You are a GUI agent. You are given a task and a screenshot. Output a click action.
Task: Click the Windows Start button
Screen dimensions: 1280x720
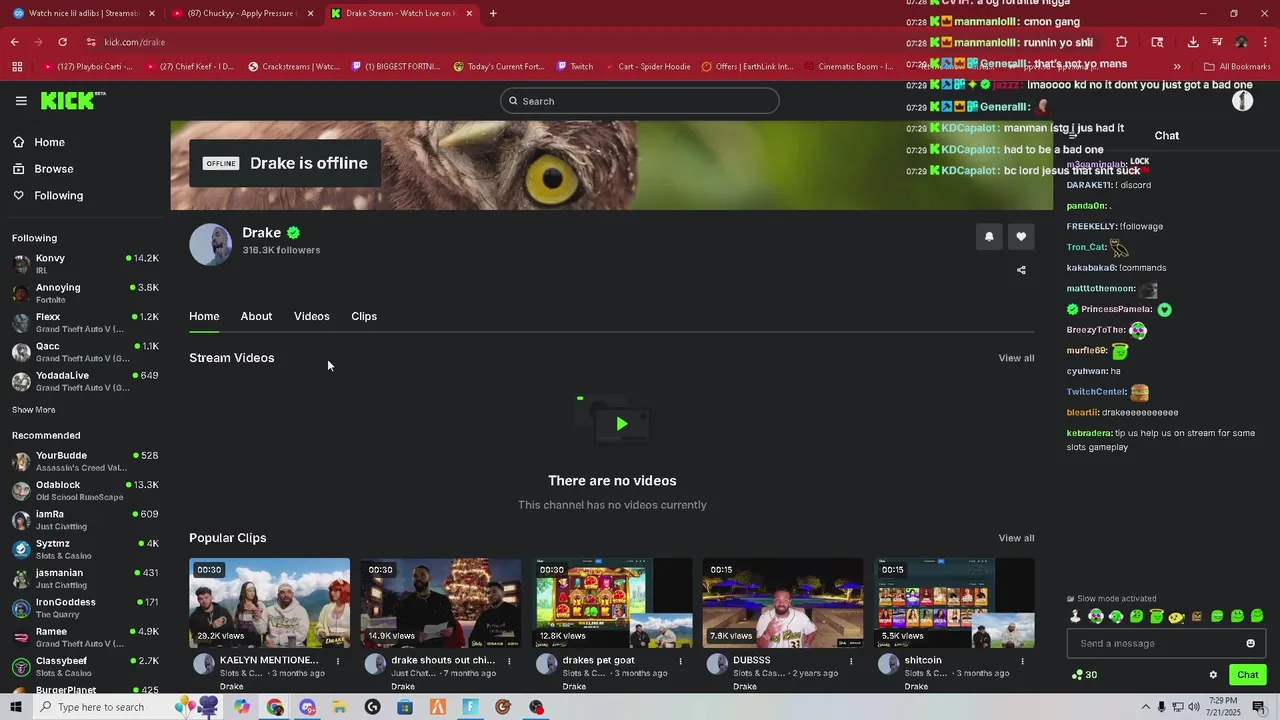coord(15,707)
